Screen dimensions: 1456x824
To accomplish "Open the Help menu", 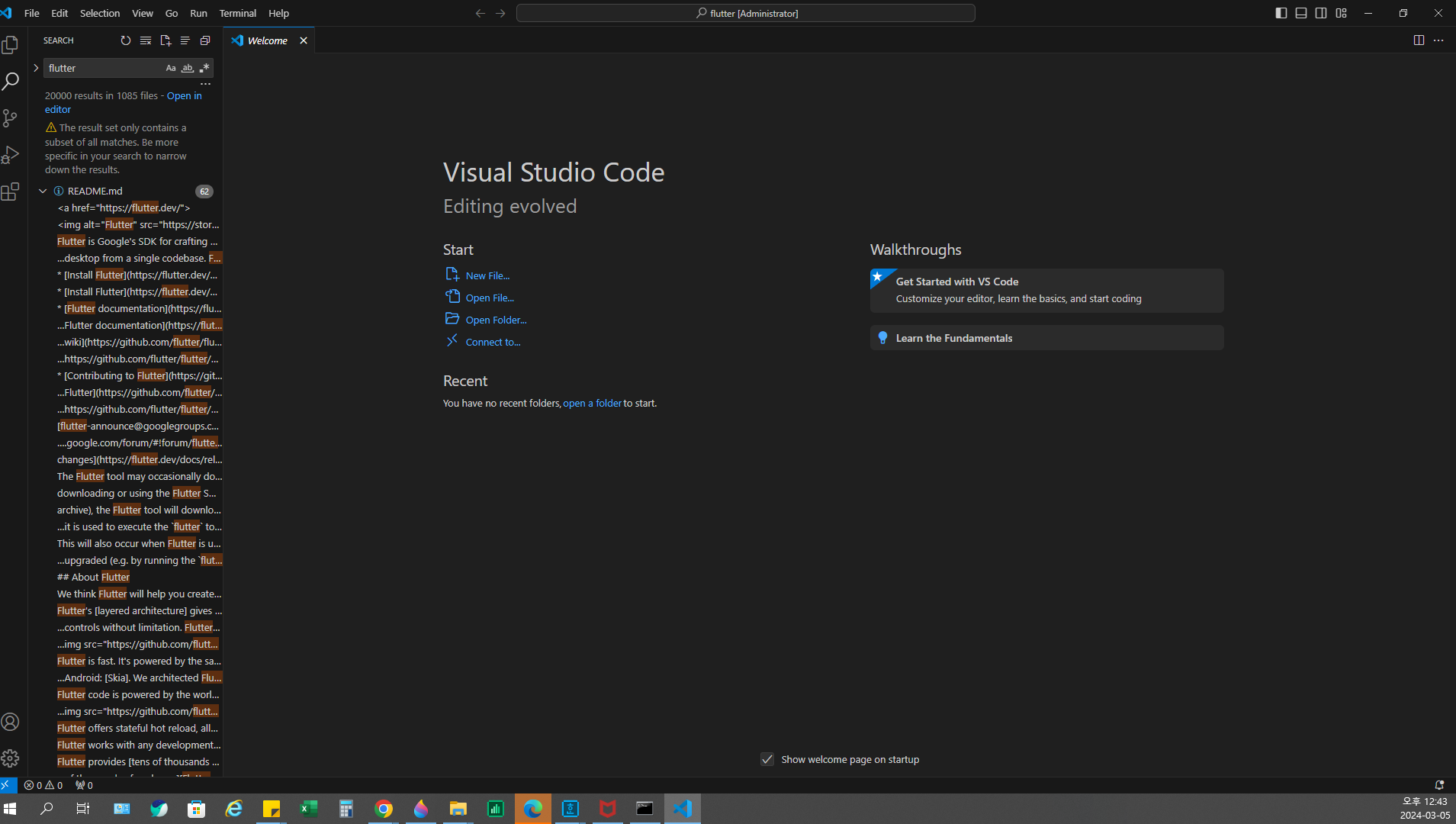I will 279,13.
